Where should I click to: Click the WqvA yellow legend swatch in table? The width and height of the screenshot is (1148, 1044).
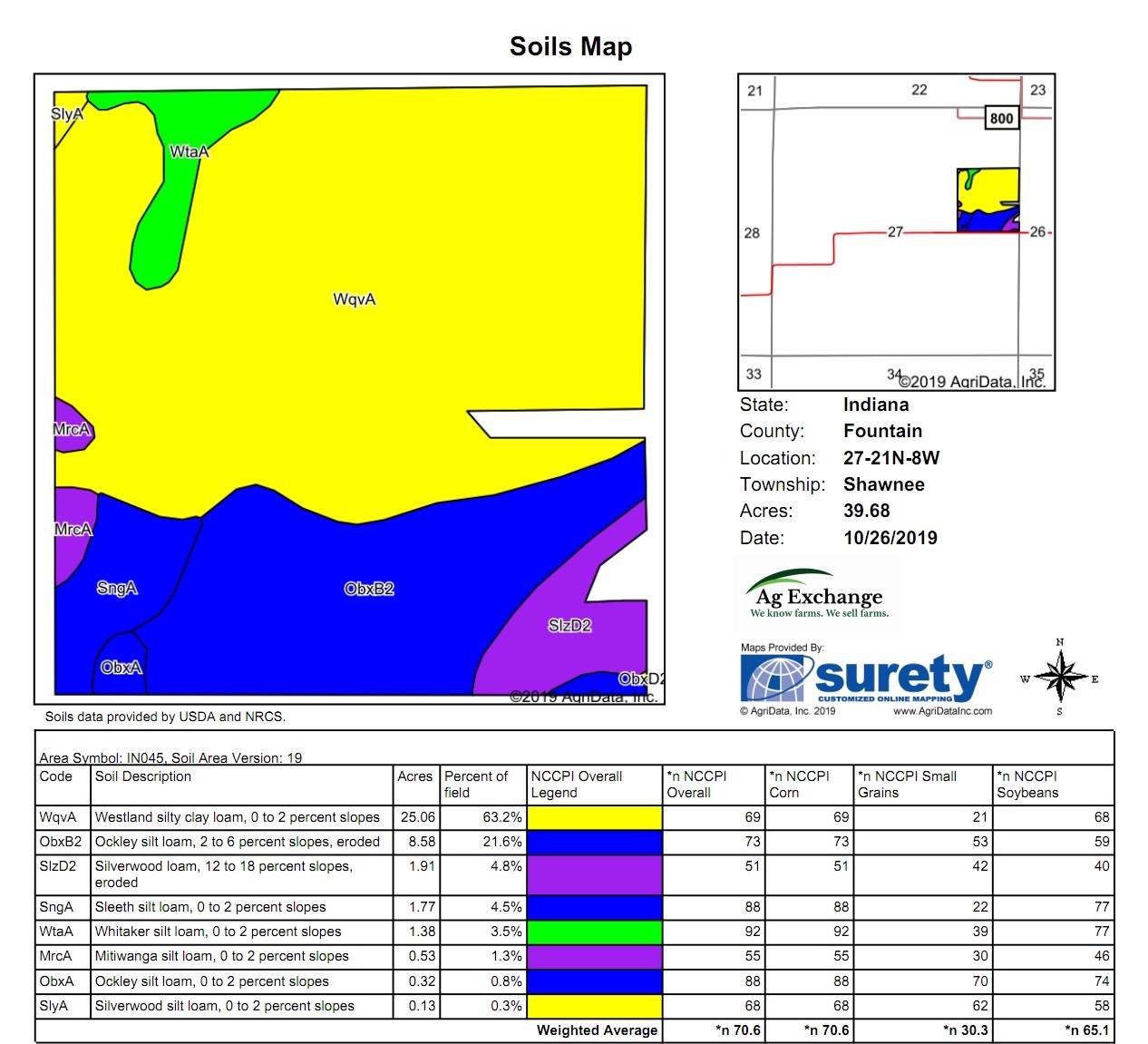click(x=595, y=817)
